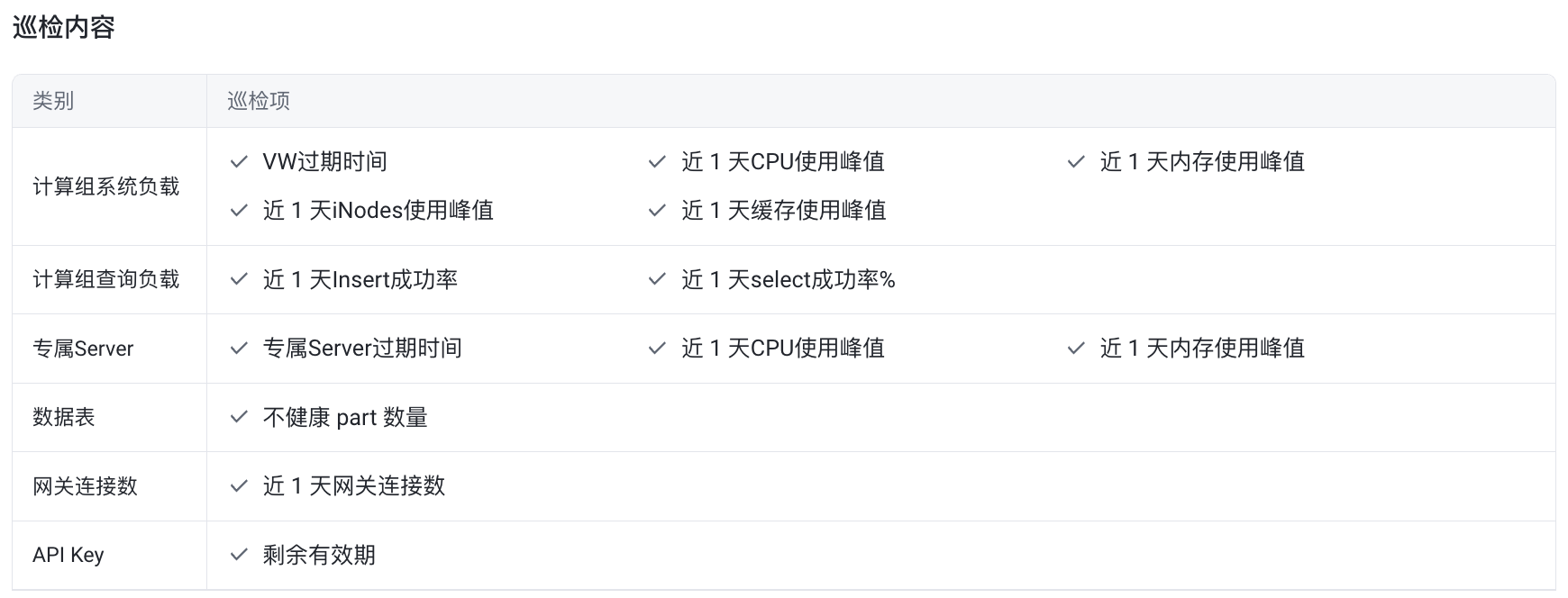Screen dimensions: 1568x598
Task: Click checkmark beside 近 1 天iNodes使用峰值
Action: (239, 211)
